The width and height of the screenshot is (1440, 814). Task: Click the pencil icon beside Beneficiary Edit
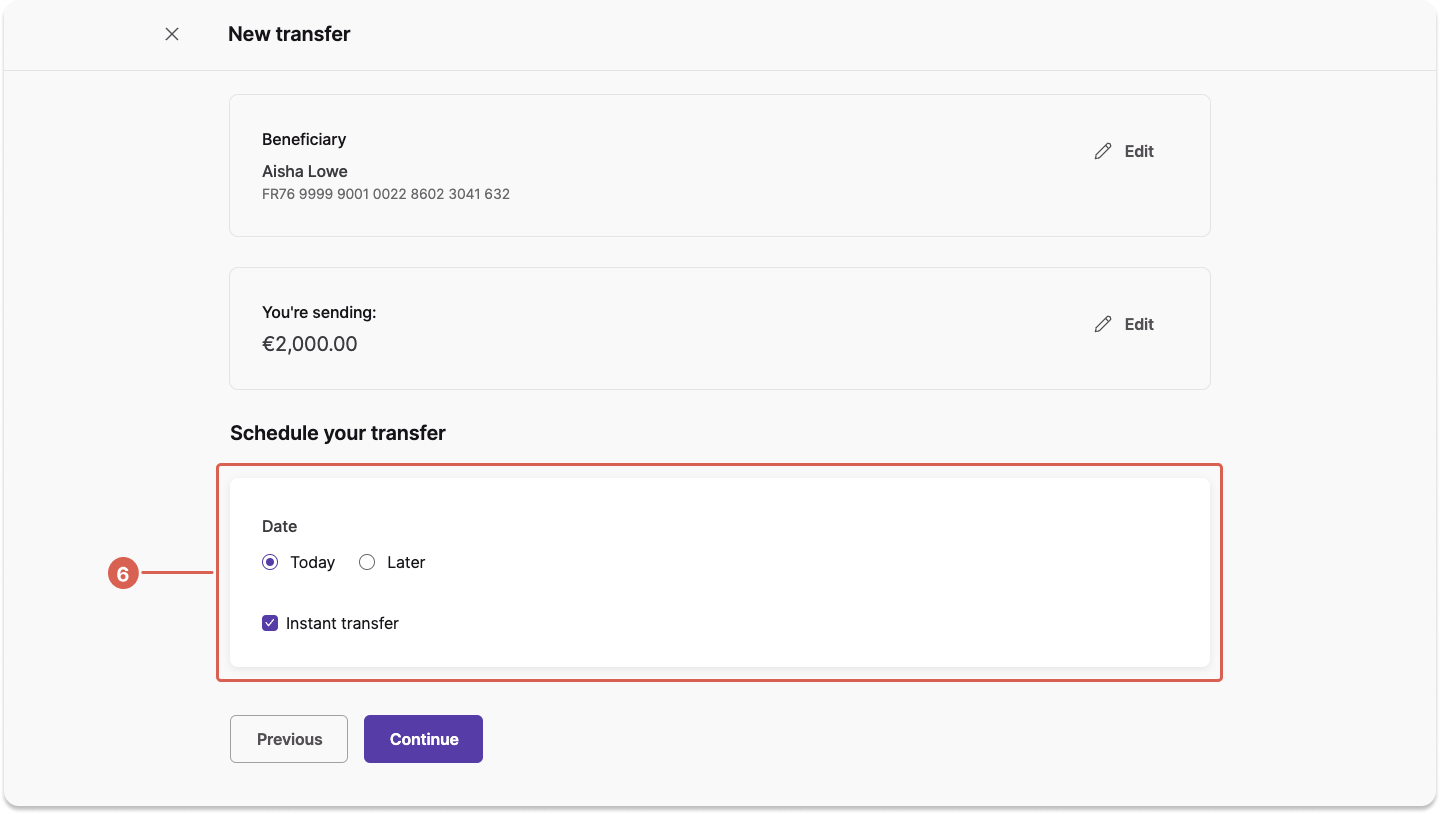(1103, 151)
